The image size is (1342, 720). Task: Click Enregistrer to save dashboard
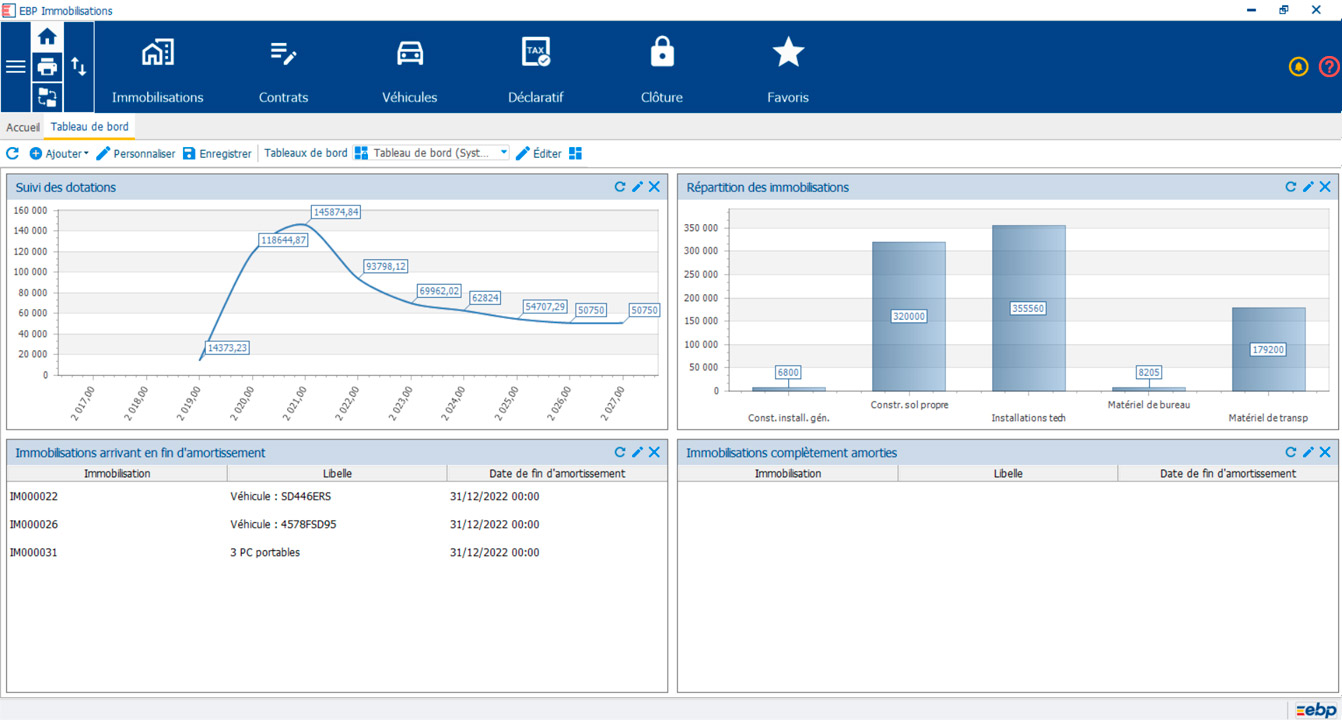tap(217, 154)
